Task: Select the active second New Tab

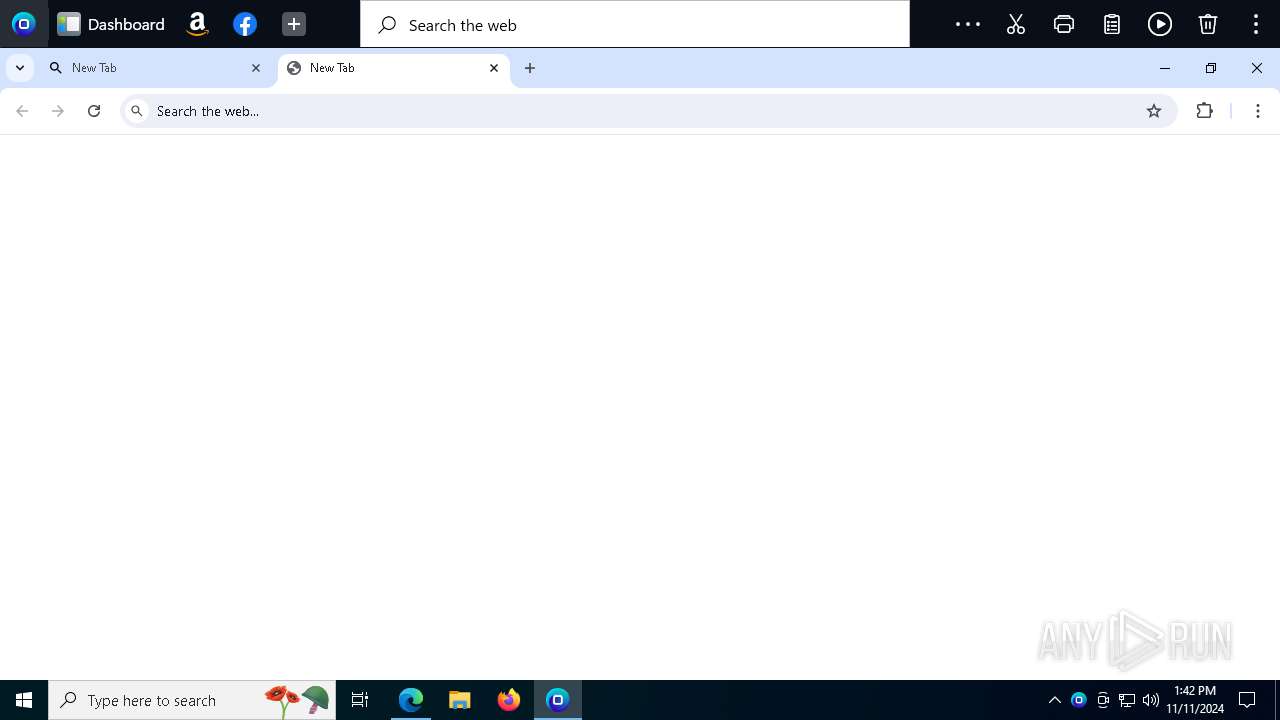Action: [394, 68]
